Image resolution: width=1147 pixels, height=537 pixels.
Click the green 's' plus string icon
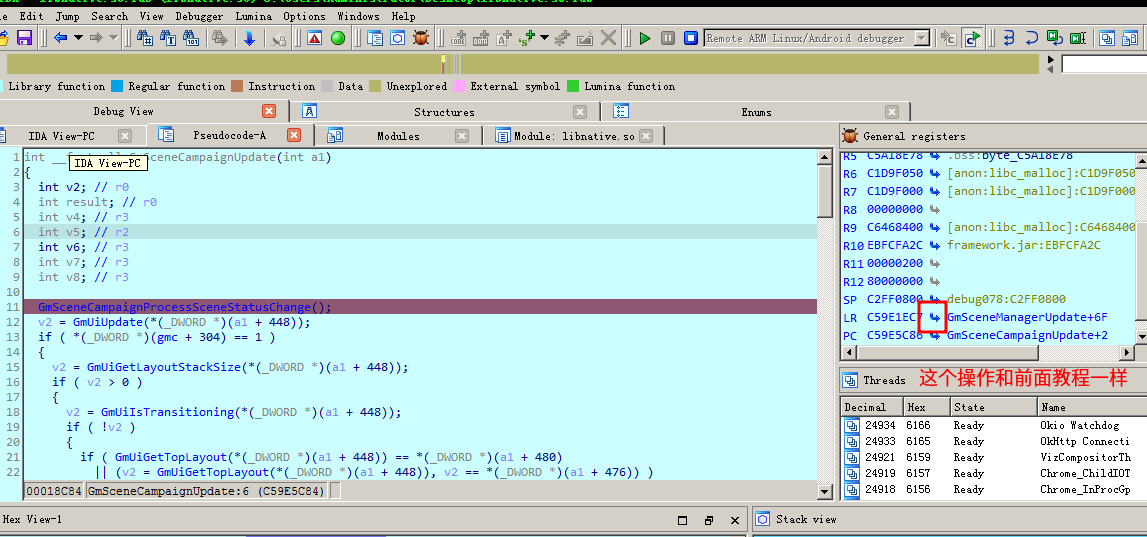[x=526, y=38]
